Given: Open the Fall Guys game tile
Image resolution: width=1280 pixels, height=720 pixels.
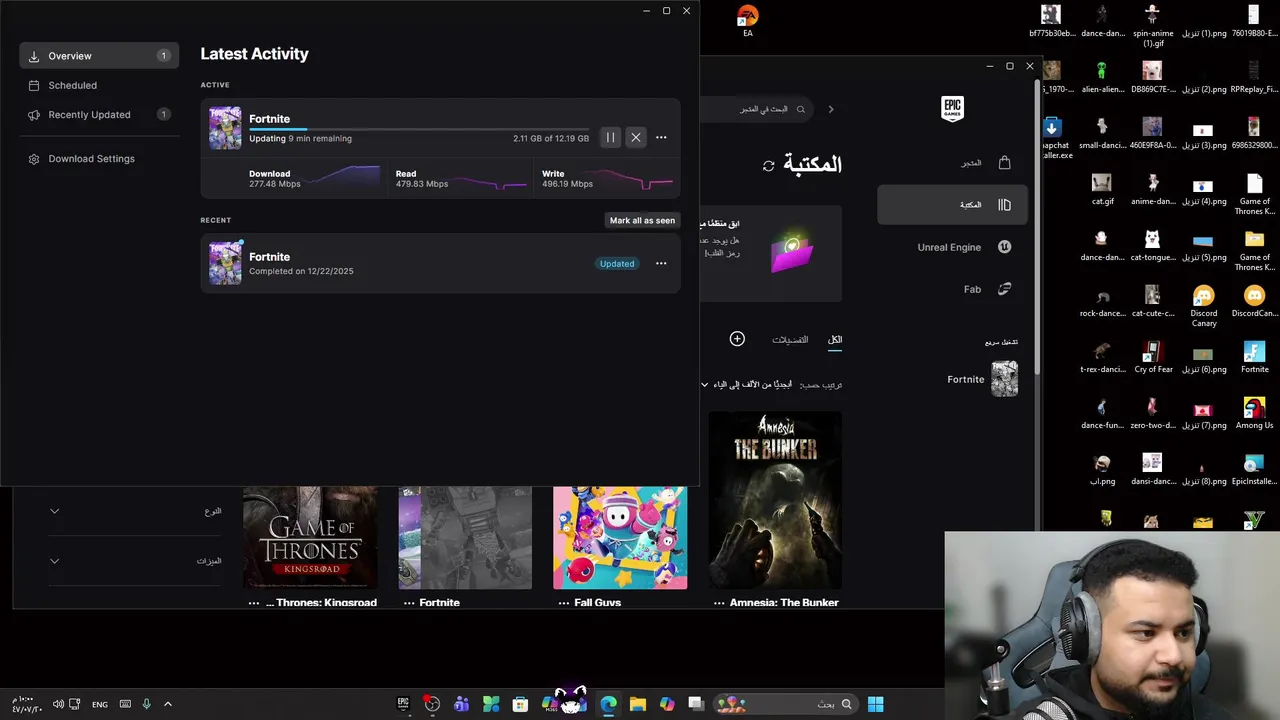Looking at the screenshot, I should click(620, 538).
